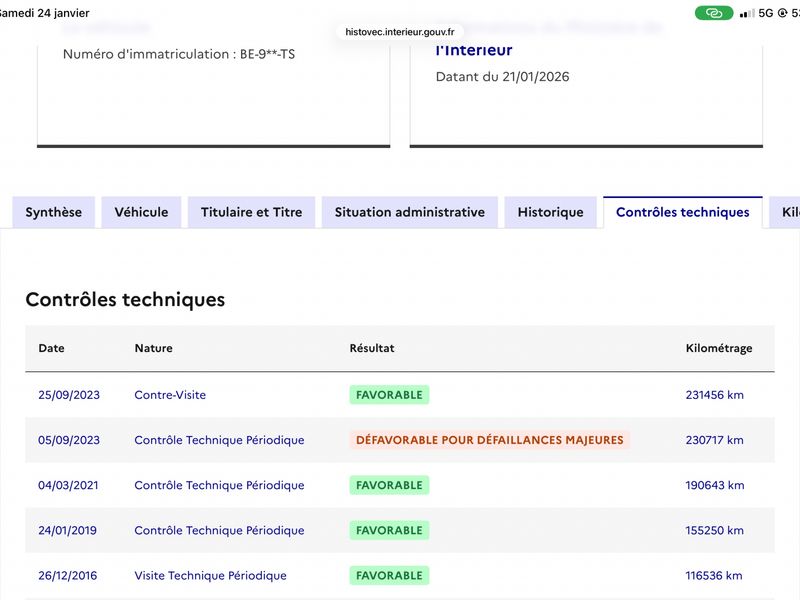Click the Kilométrage column header
The width and height of the screenshot is (800, 600).
[718, 348]
